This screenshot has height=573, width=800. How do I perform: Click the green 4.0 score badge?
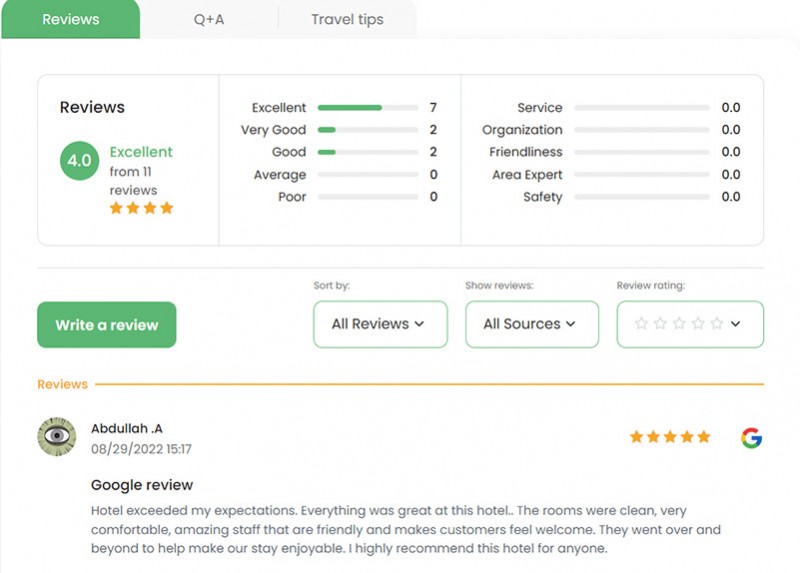(80, 161)
